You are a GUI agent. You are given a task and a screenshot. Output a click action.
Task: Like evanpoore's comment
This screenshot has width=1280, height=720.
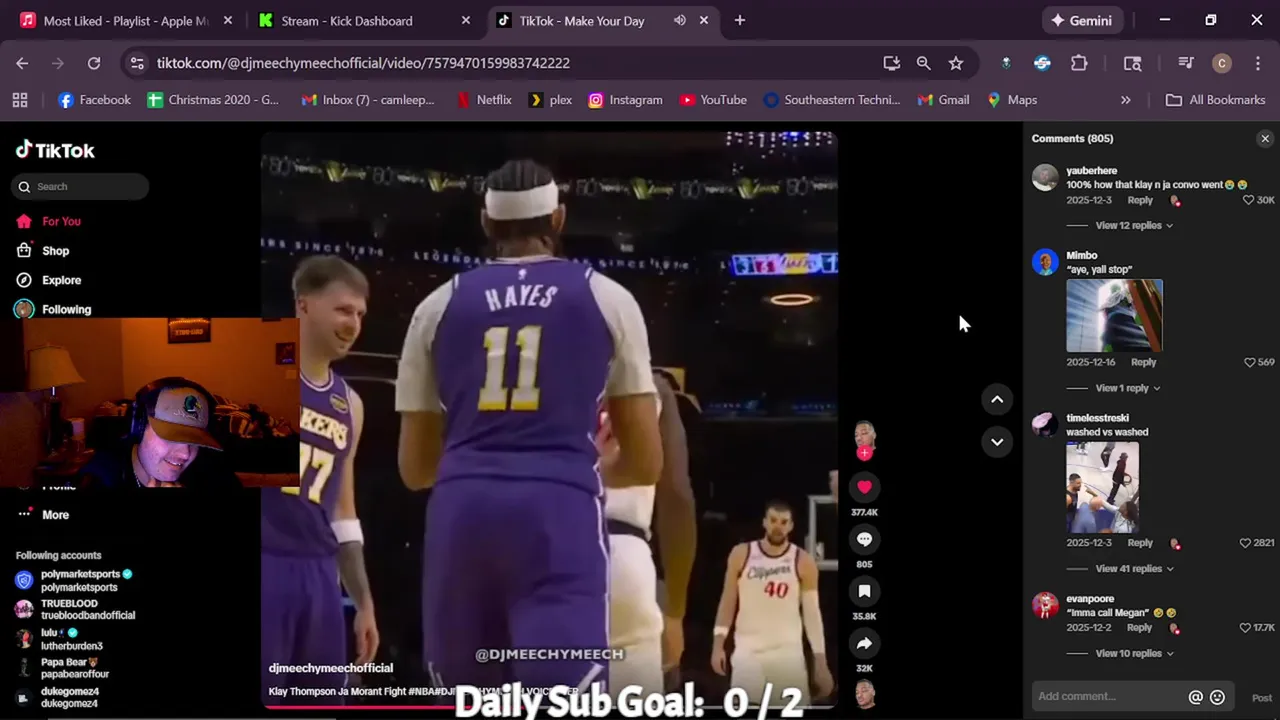pos(1245,628)
